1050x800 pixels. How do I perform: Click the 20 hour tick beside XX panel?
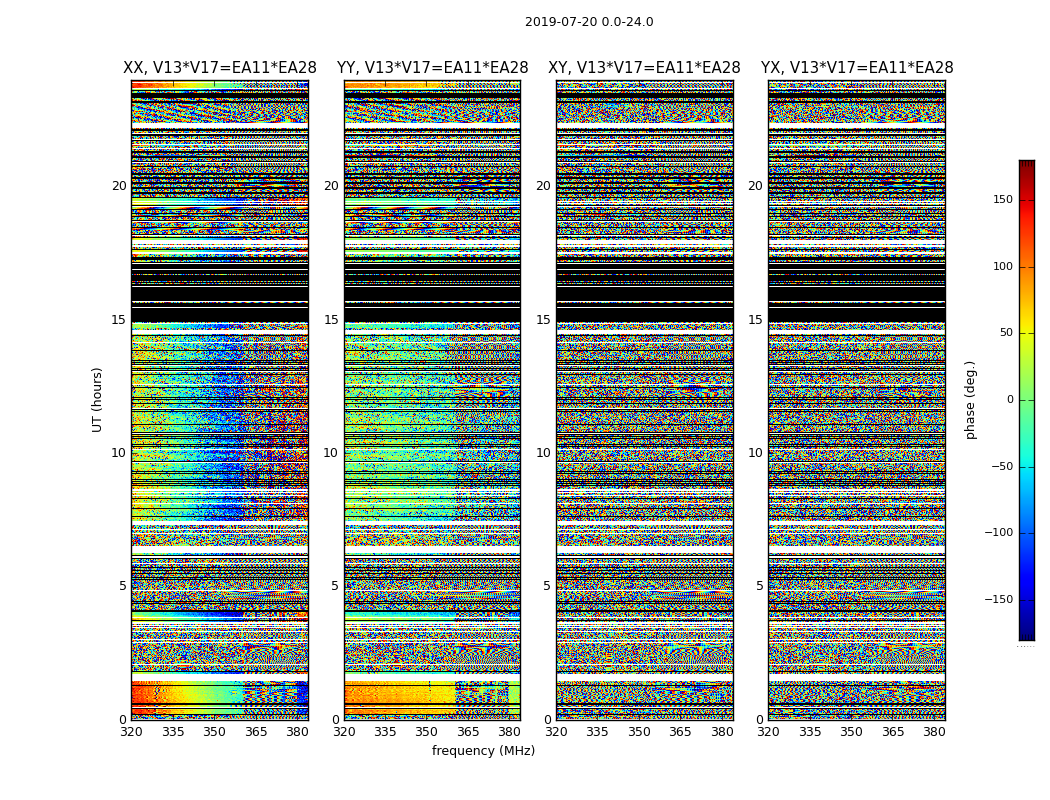click(119, 185)
